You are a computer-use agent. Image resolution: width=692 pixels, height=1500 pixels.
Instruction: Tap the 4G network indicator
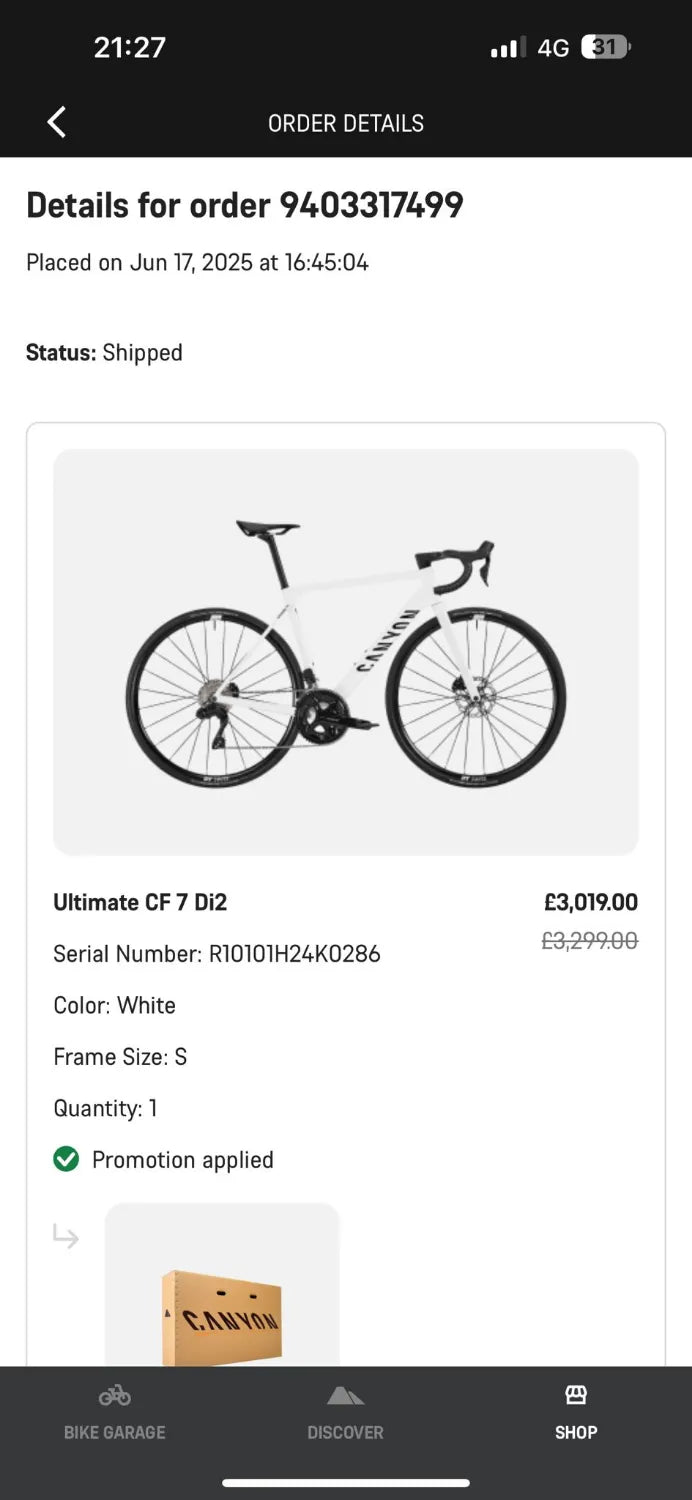[553, 46]
